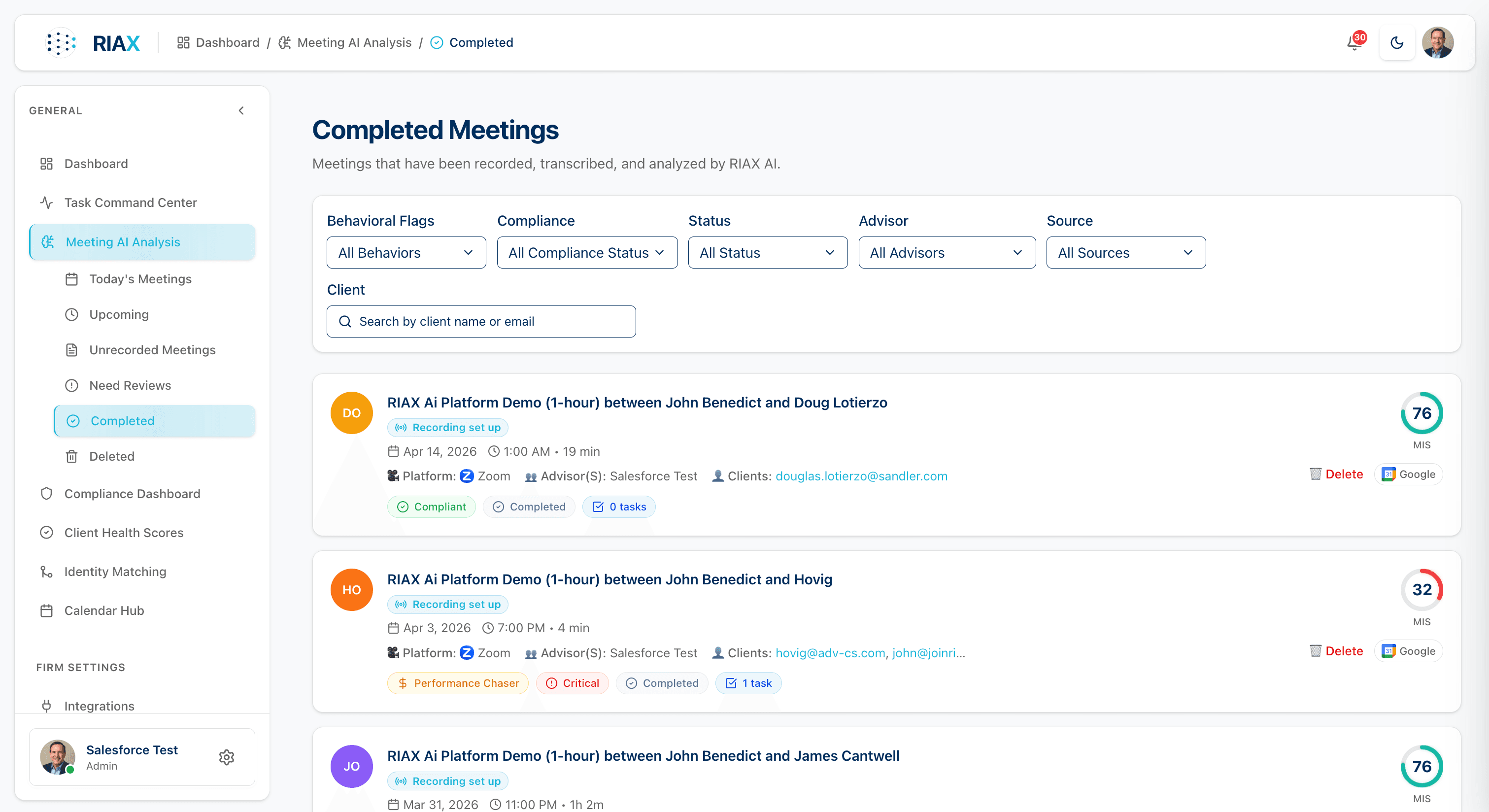Click Critical compliance badge
The height and width of the screenshot is (812, 1489).
(572, 684)
